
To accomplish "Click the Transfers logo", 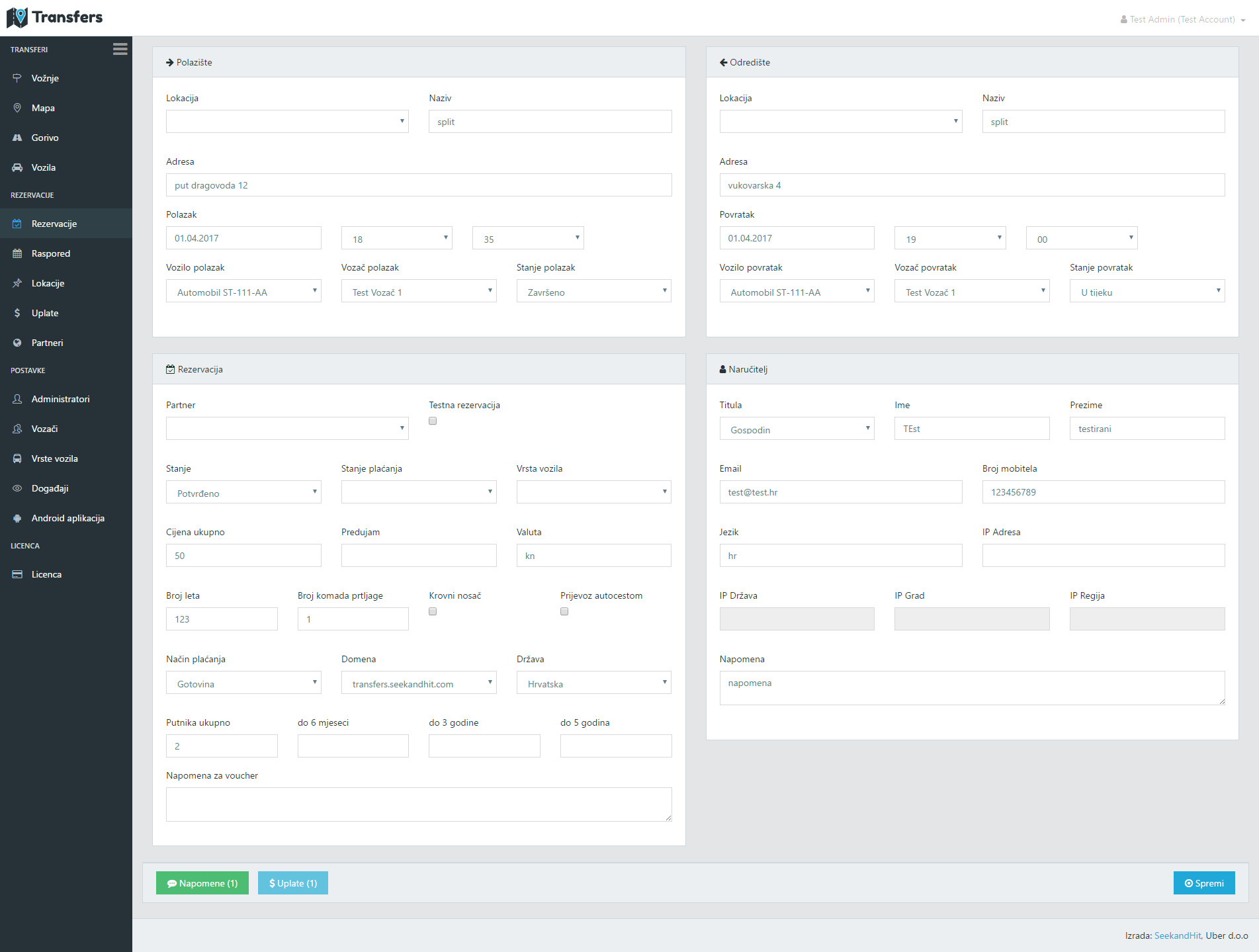I will point(55,17).
